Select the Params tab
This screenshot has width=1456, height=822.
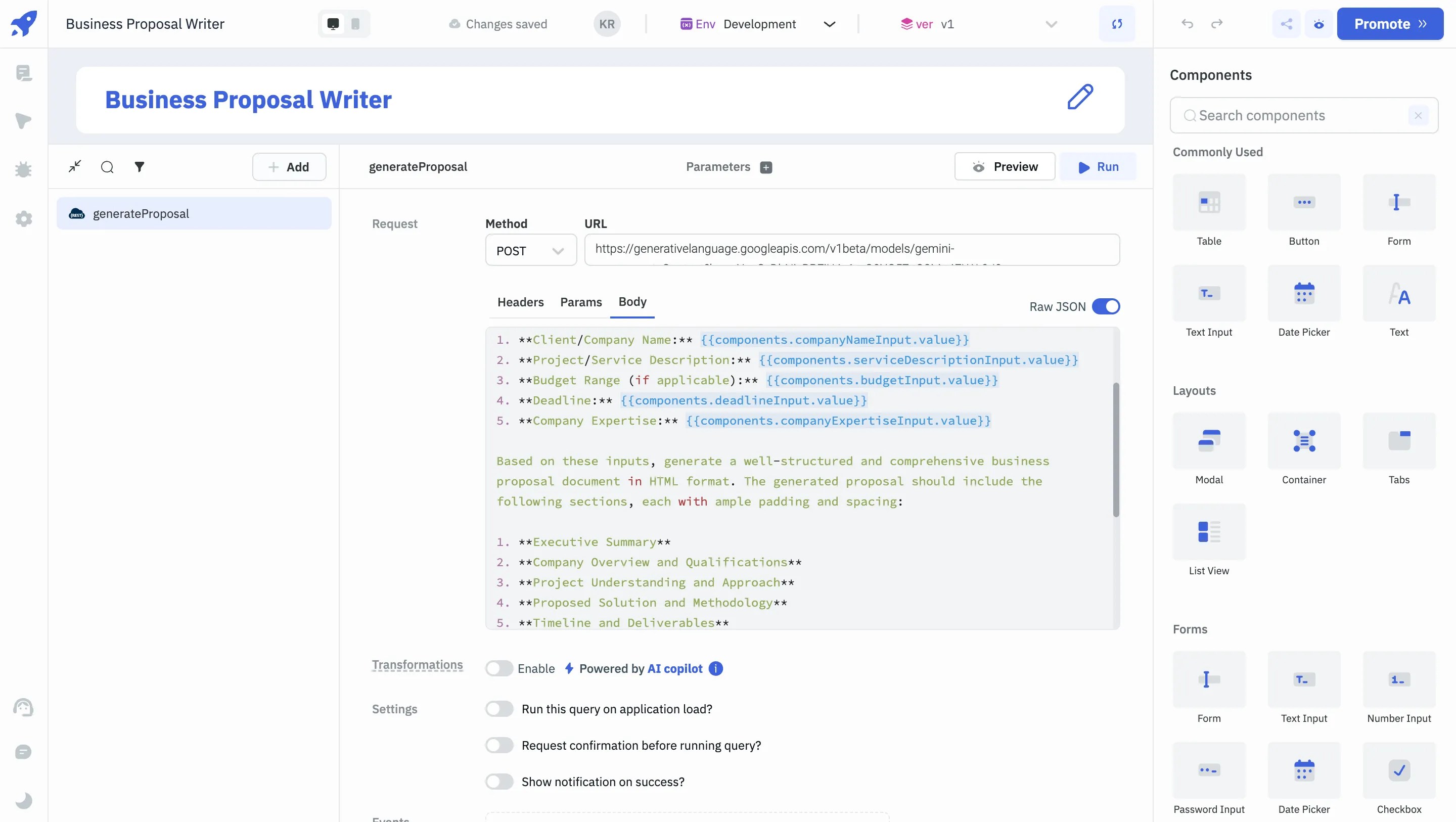click(x=581, y=302)
